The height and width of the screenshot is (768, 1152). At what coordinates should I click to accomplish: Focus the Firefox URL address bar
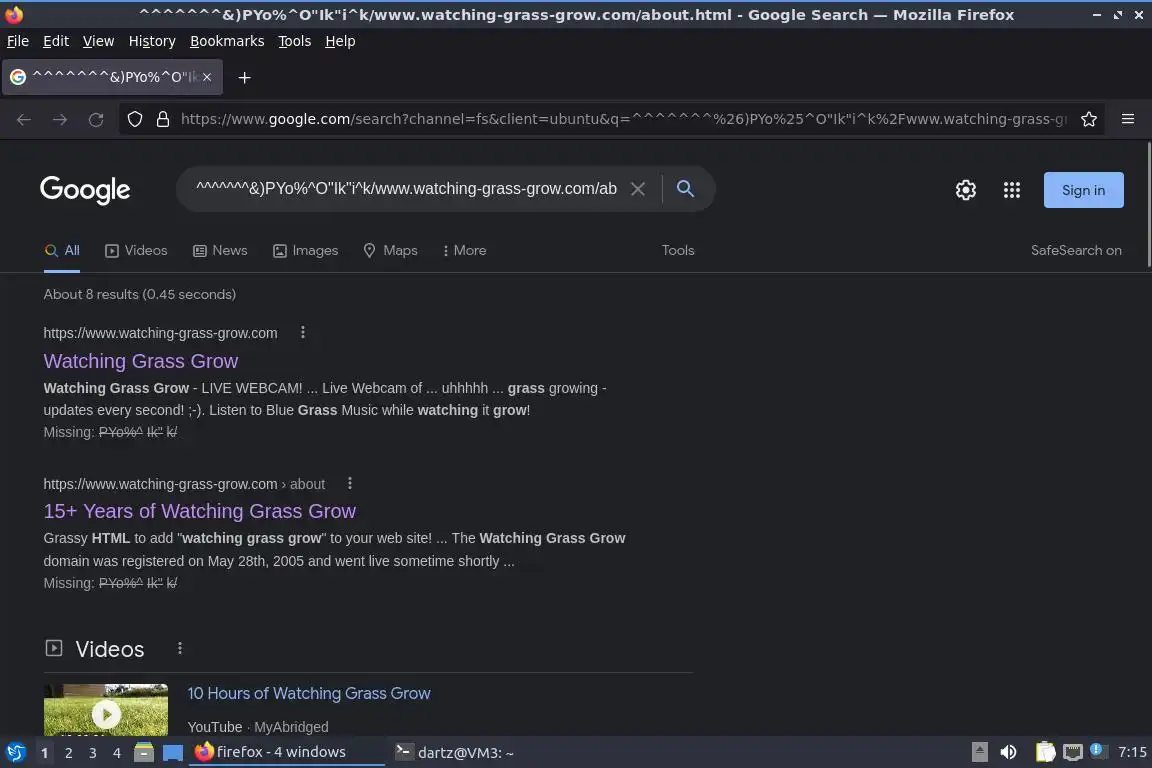pyautogui.click(x=623, y=119)
